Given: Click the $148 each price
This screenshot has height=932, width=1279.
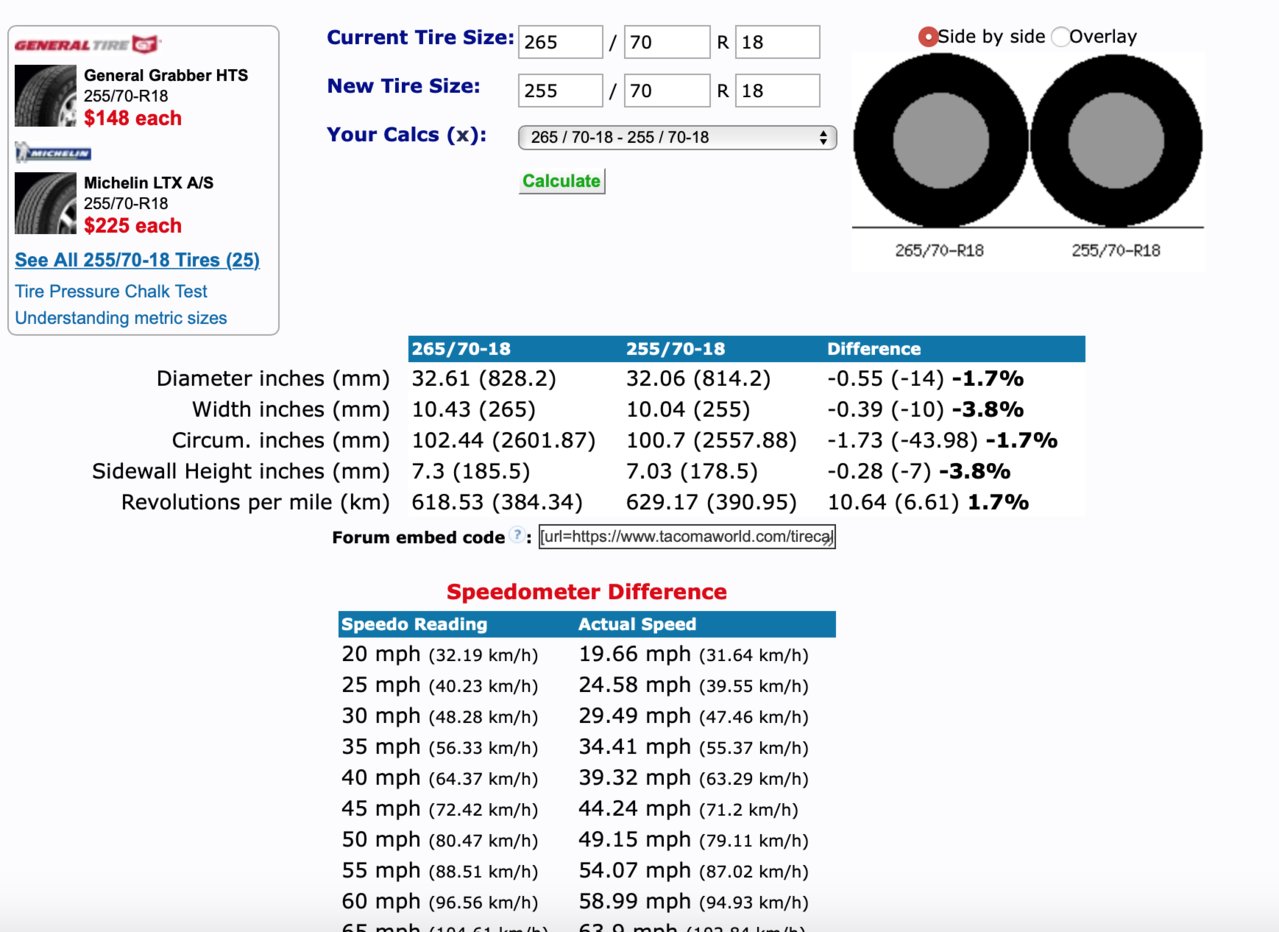Looking at the screenshot, I should [133, 118].
